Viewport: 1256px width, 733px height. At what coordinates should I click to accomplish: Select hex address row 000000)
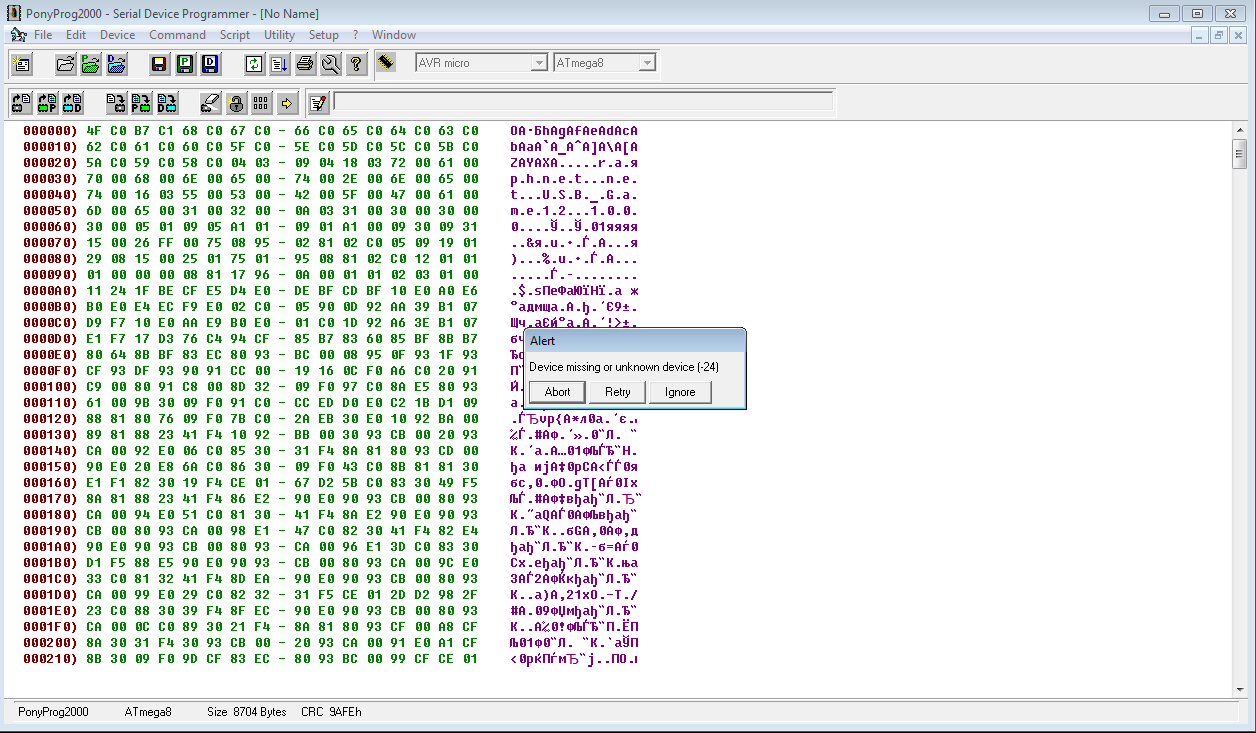pyautogui.click(x=50, y=131)
